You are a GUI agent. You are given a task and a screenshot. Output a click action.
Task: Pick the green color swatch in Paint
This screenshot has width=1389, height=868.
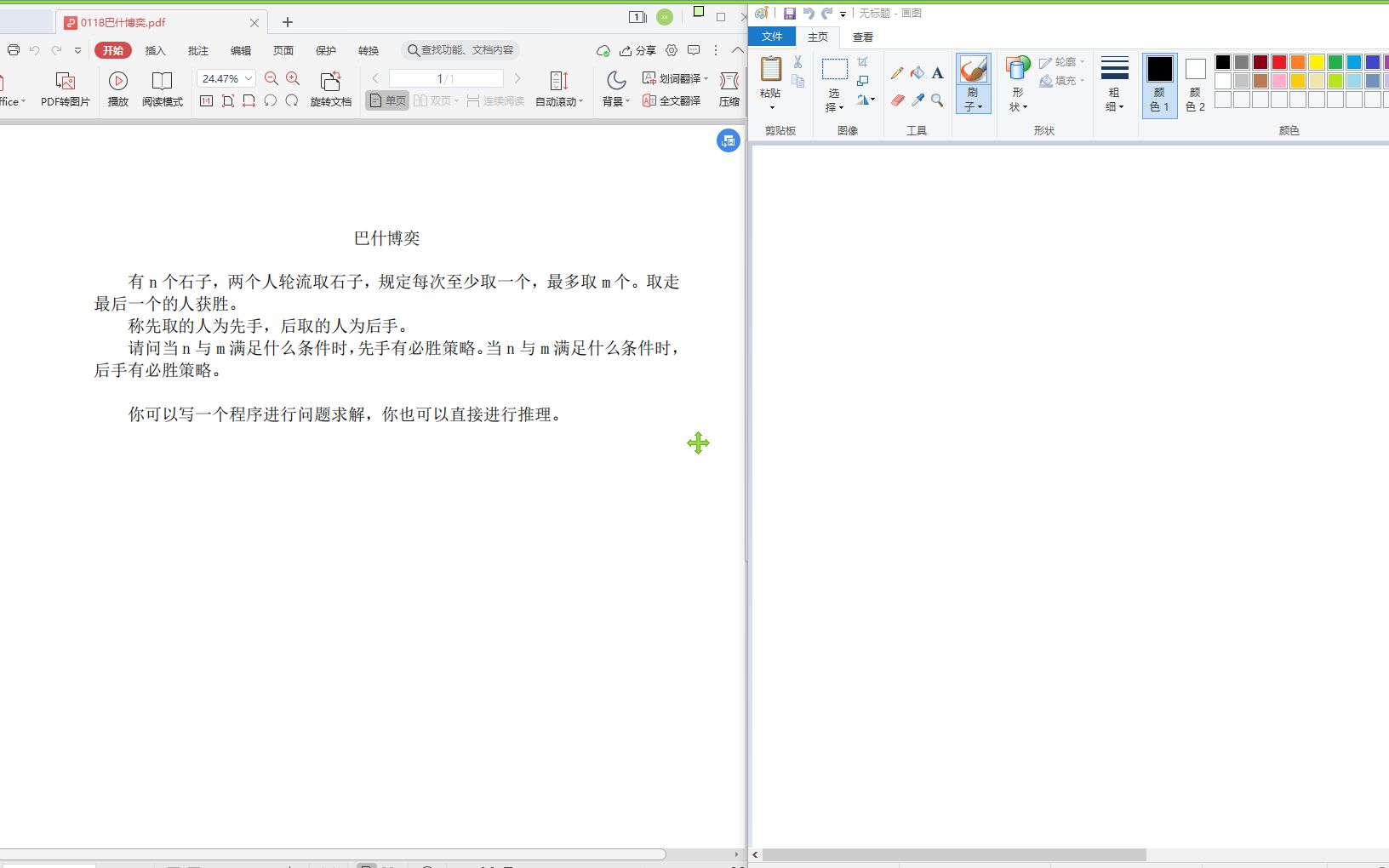[x=1335, y=62]
